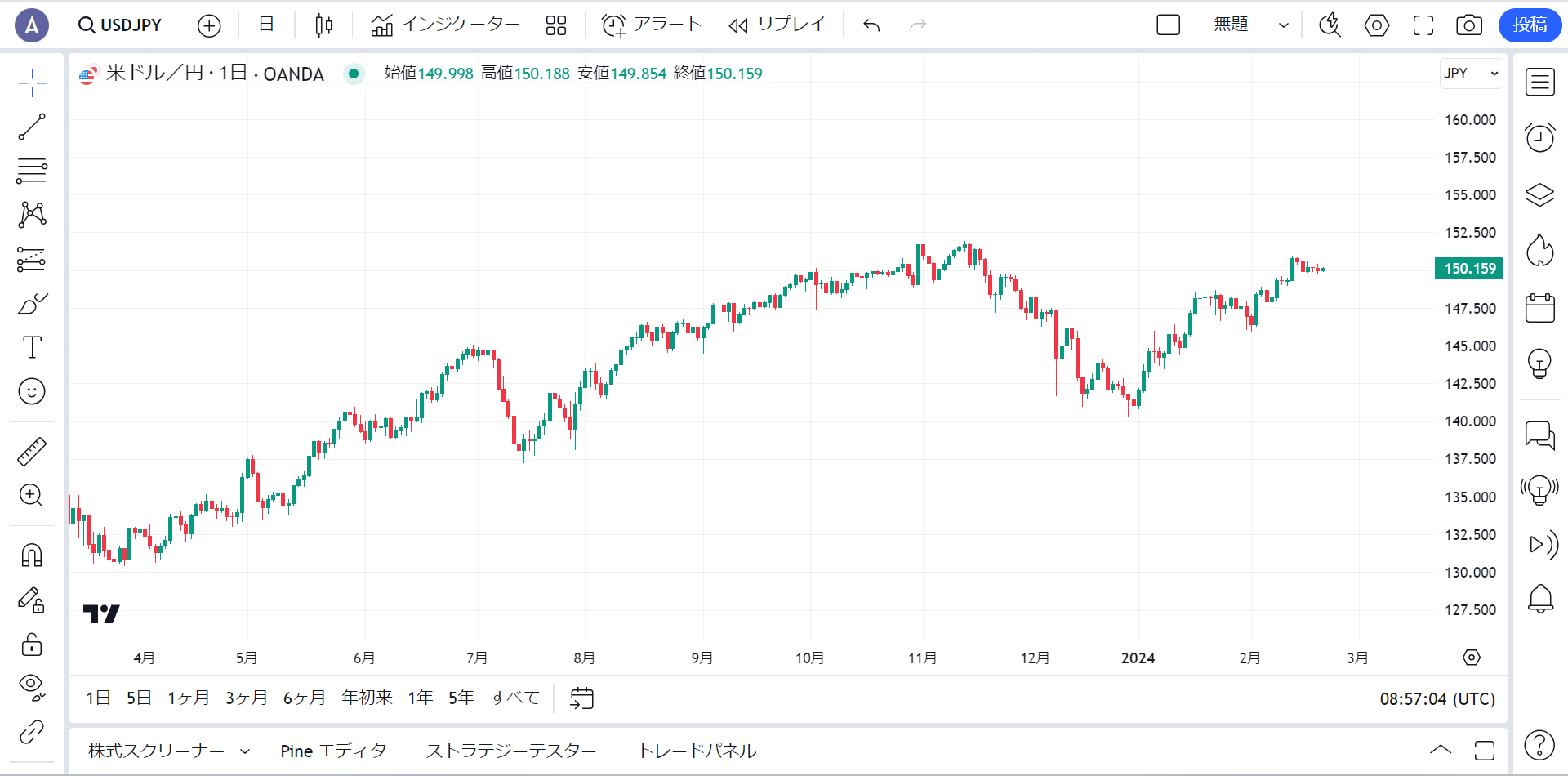
Task: Select the text annotation tool
Action: [32, 347]
